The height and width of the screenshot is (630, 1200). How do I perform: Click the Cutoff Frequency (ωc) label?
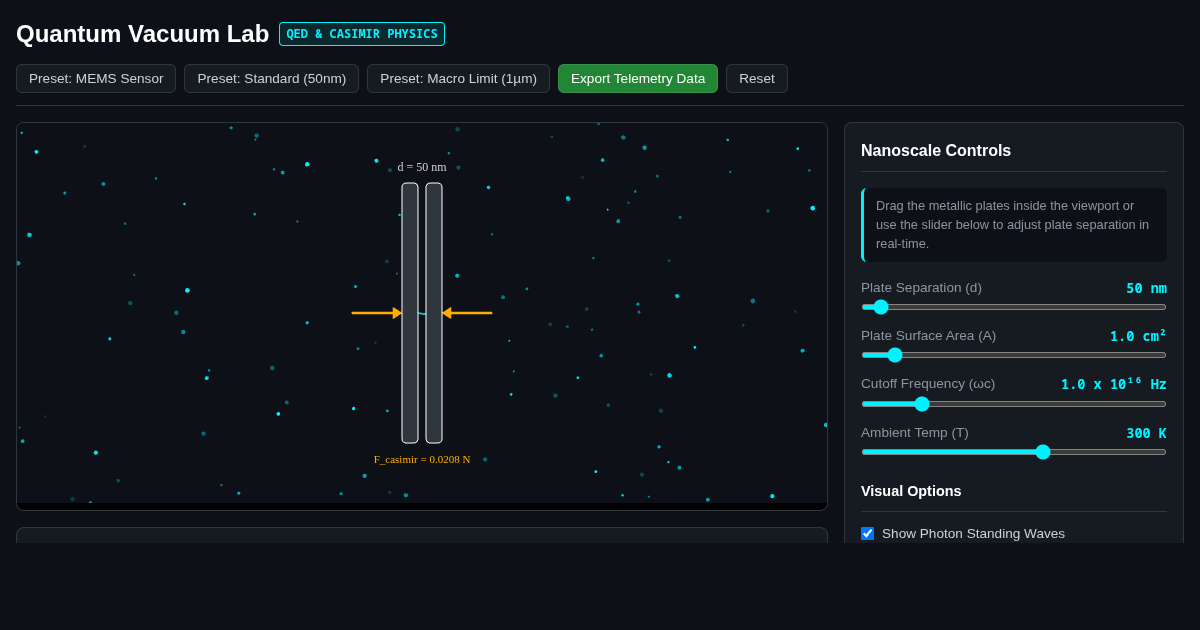(928, 384)
